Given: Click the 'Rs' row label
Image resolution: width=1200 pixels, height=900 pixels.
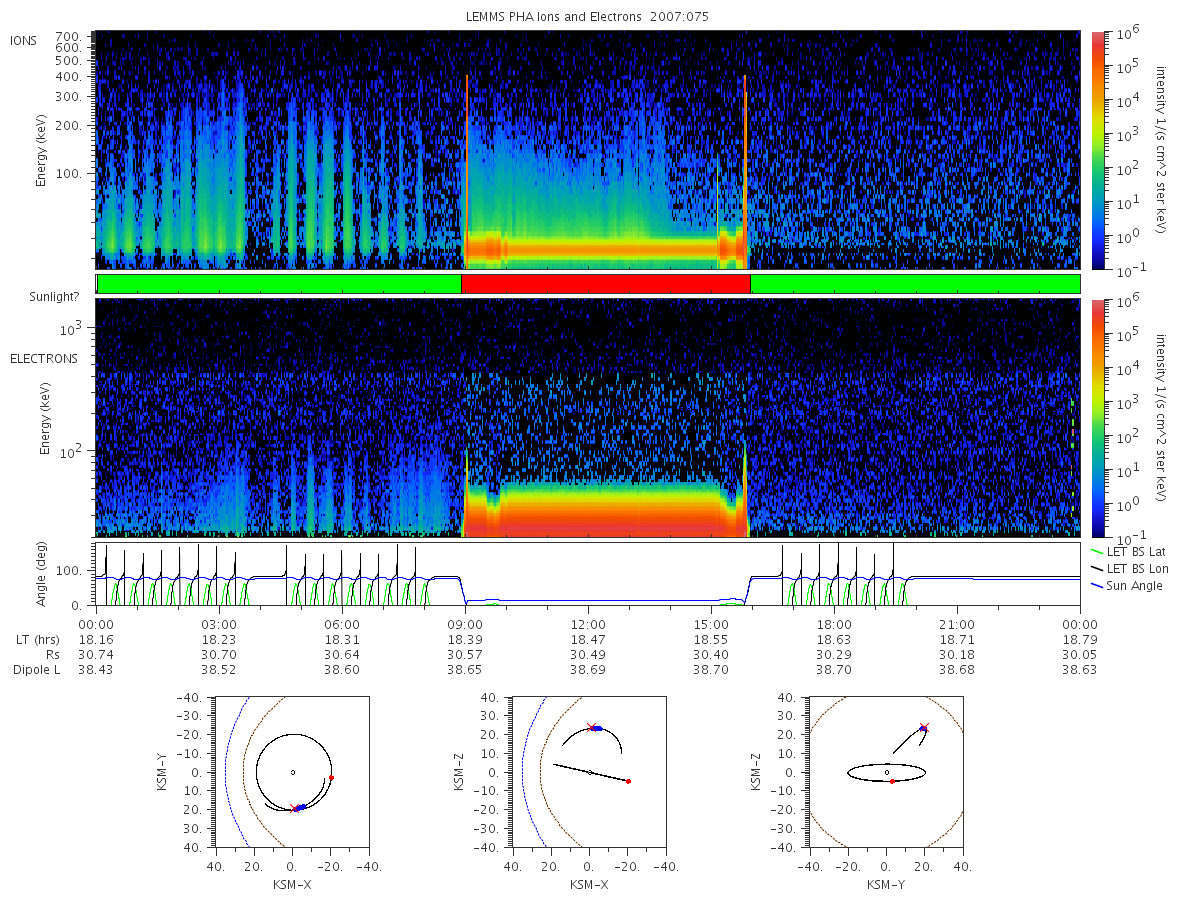Looking at the screenshot, I should tap(52, 653).
